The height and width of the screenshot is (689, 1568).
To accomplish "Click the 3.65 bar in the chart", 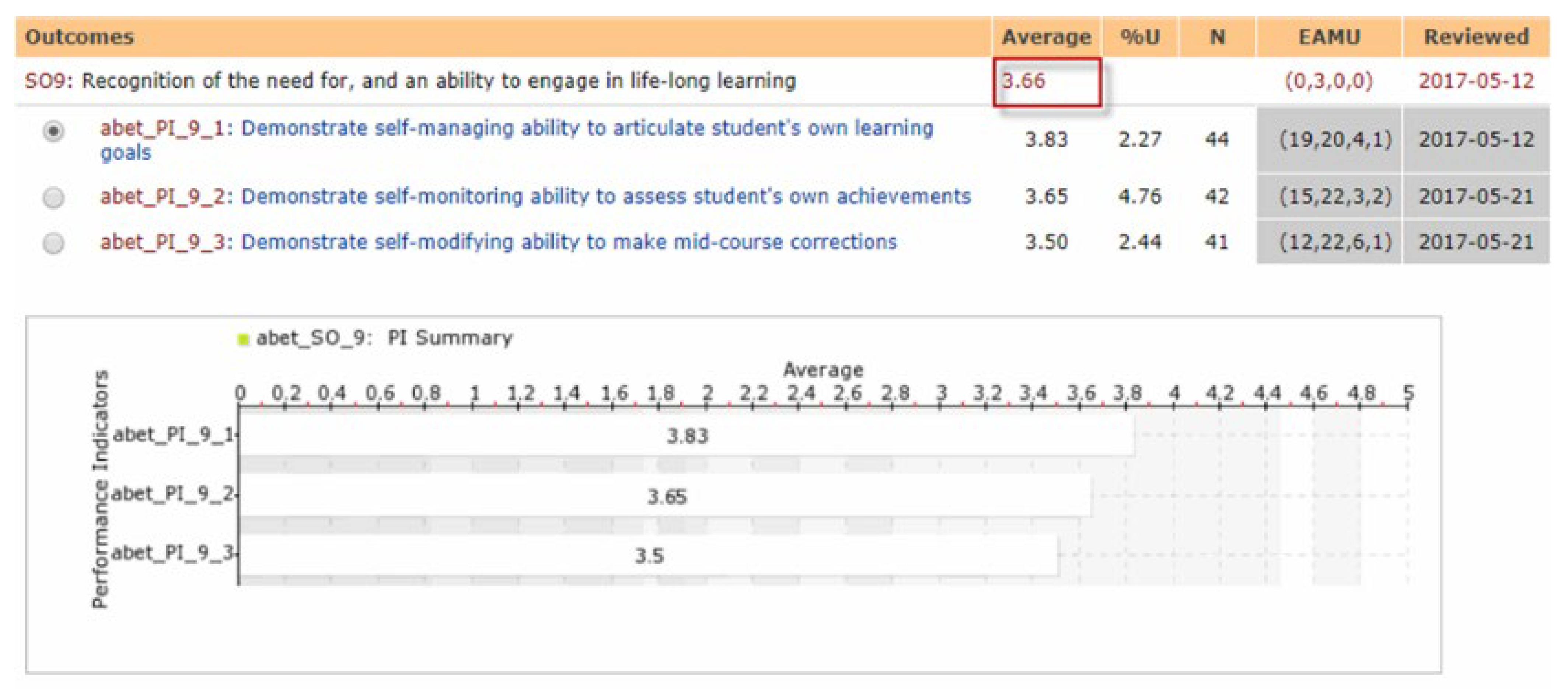I will pos(666,496).
